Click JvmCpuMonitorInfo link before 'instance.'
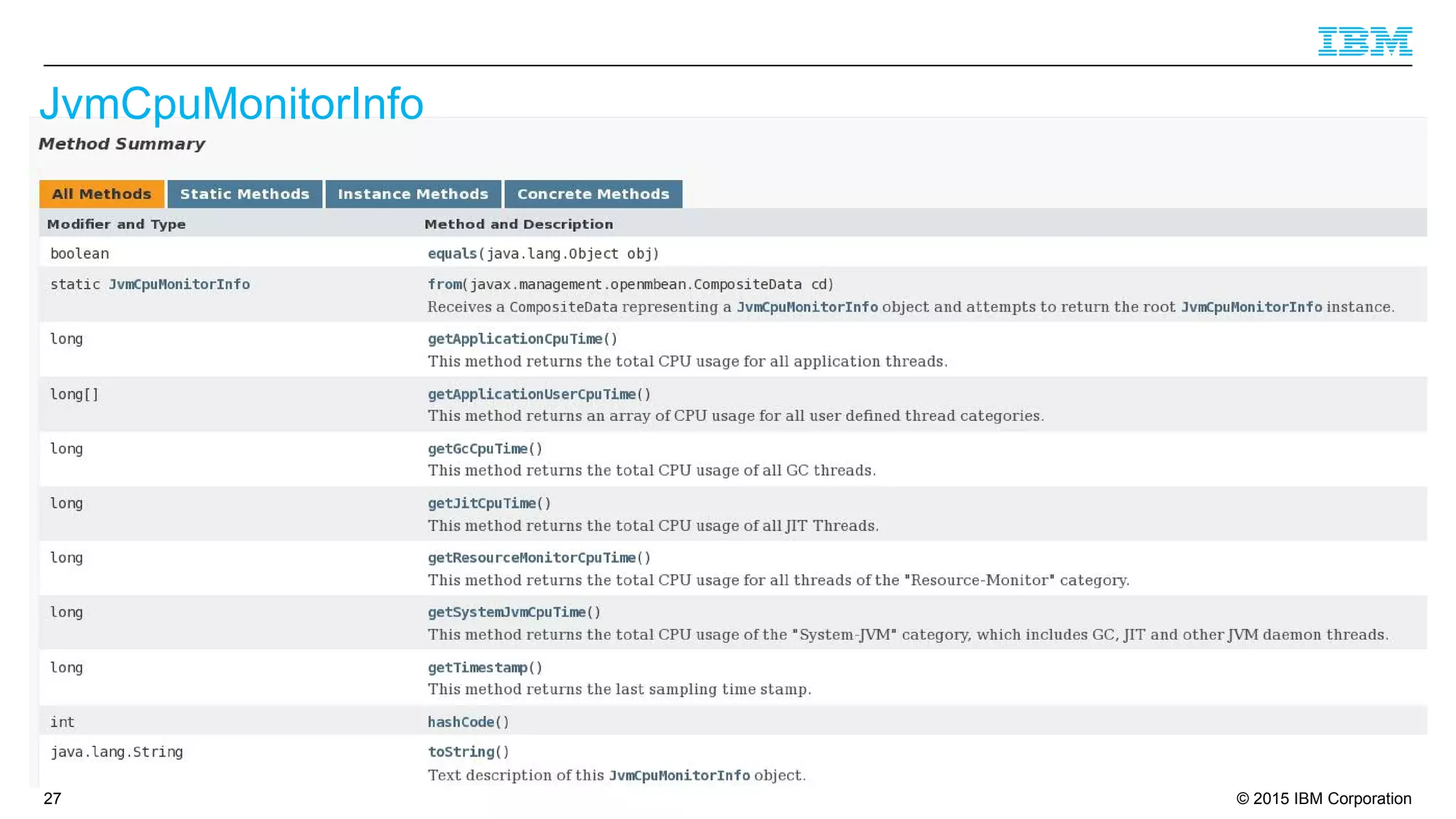Image resolution: width=1456 pixels, height=819 pixels. point(1251,307)
